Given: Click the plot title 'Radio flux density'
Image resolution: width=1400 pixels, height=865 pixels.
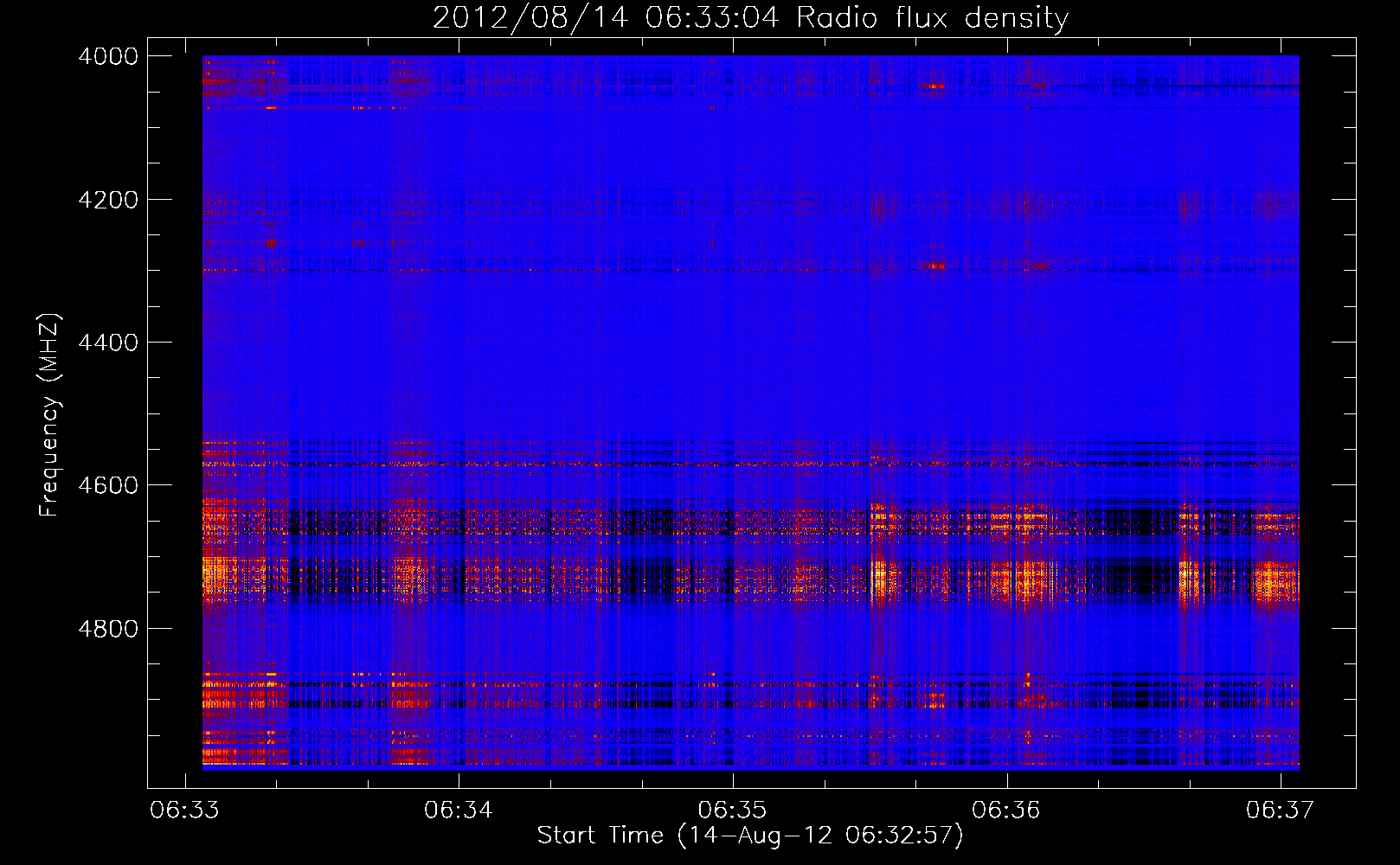Looking at the screenshot, I should coord(932,17).
